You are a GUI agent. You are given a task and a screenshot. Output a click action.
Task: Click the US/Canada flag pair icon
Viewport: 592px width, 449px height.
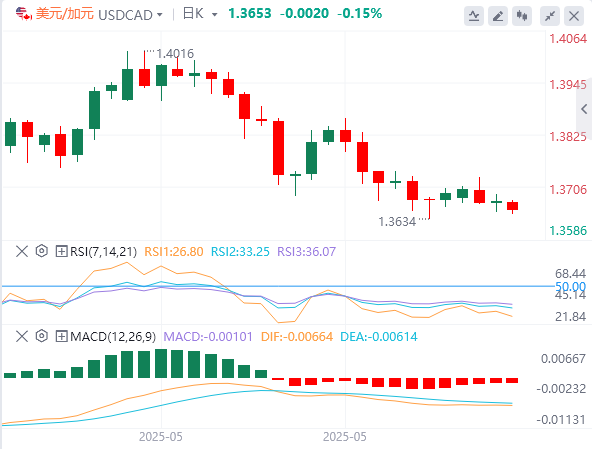coord(23,14)
